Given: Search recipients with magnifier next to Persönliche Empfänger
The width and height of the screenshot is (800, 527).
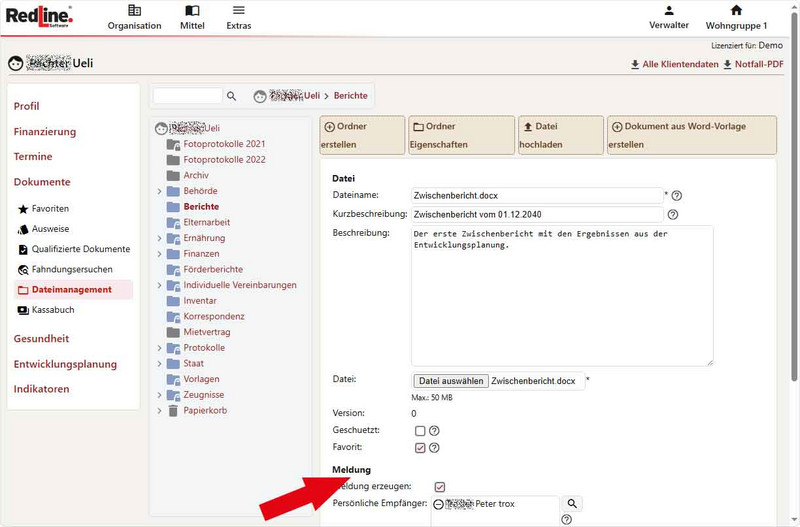Looking at the screenshot, I should (573, 504).
